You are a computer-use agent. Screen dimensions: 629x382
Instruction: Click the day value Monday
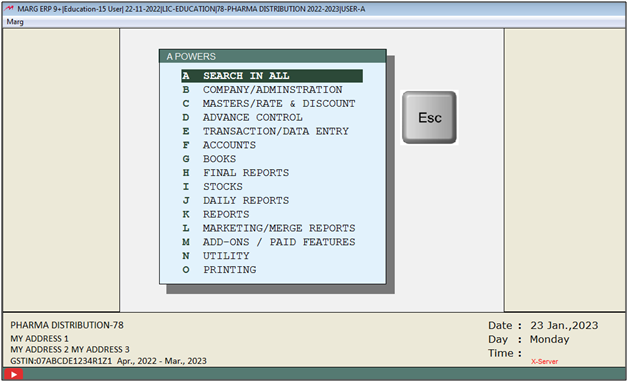549,339
